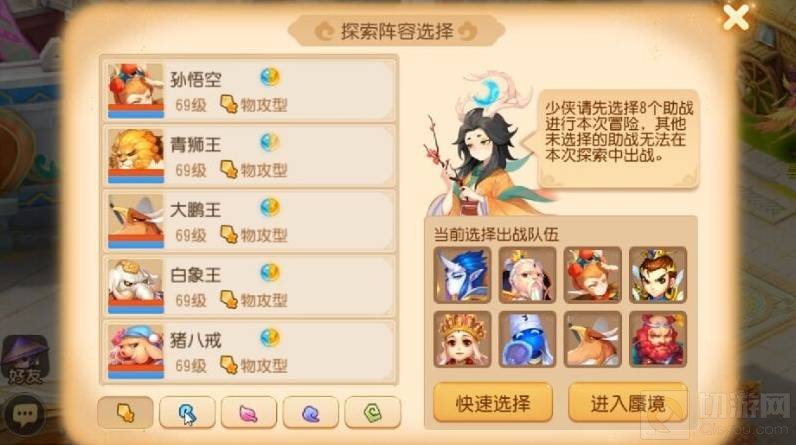Click the blue water creature team portrait
796x445 pixels.
[x=527, y=339]
